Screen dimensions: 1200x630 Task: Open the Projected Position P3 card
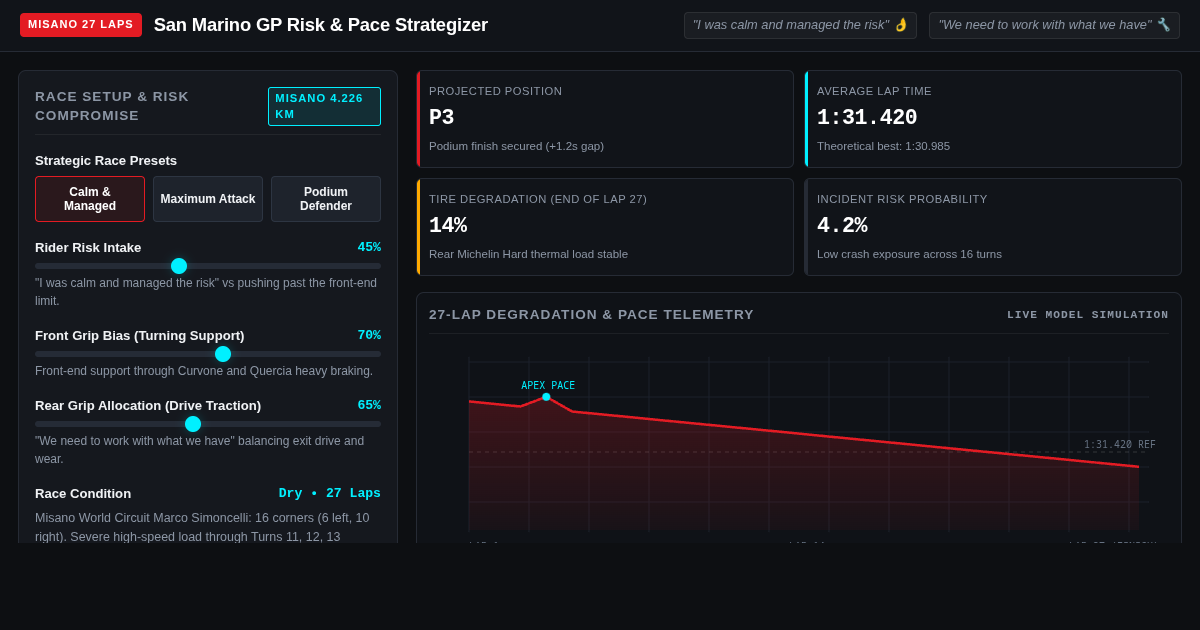(x=605, y=119)
